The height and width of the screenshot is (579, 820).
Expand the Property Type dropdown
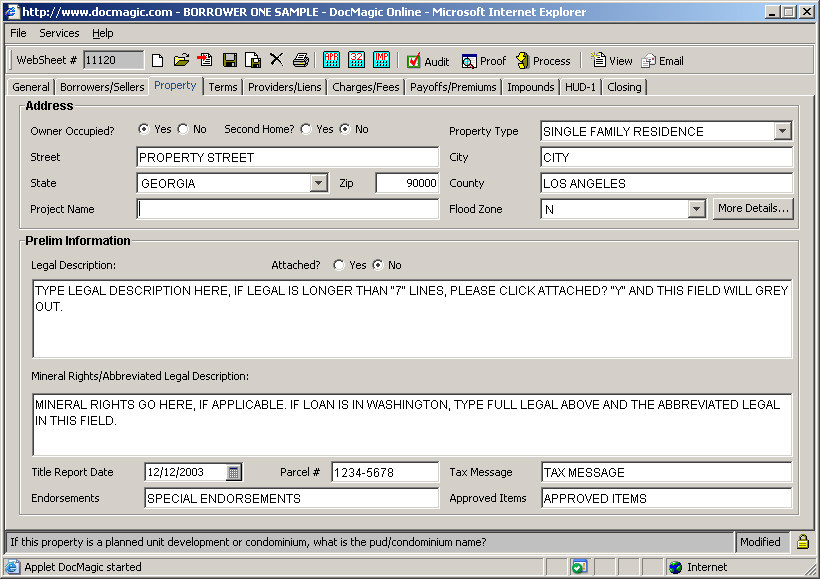coord(782,131)
